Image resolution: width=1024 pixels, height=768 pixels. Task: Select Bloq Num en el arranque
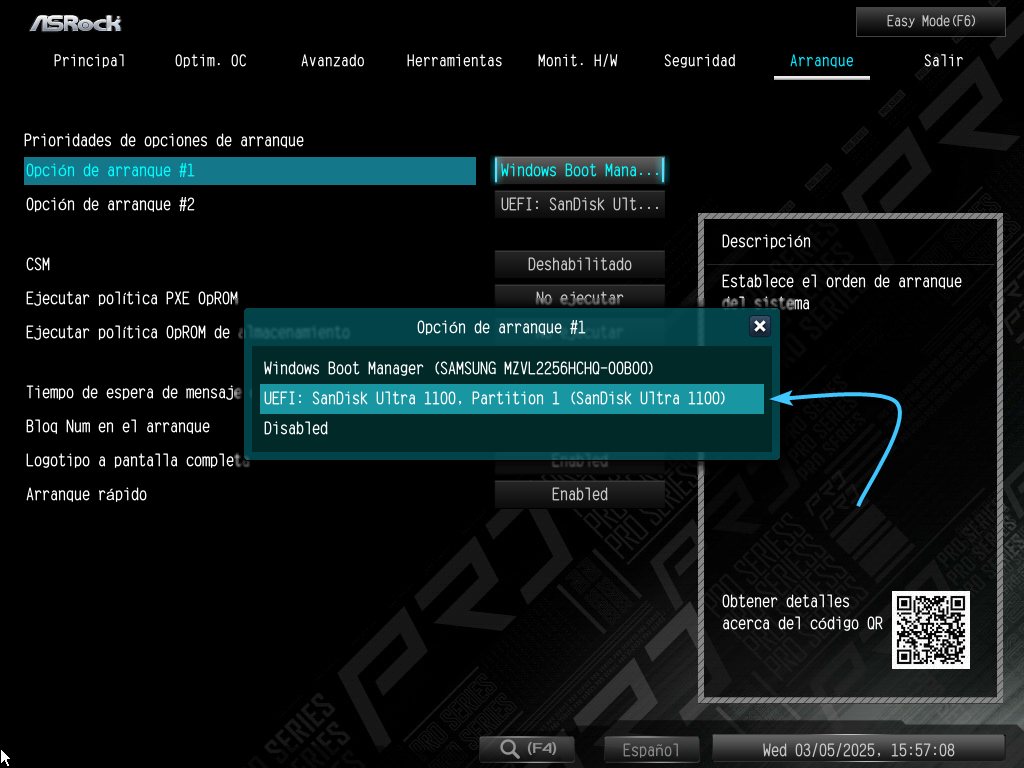[x=118, y=426]
